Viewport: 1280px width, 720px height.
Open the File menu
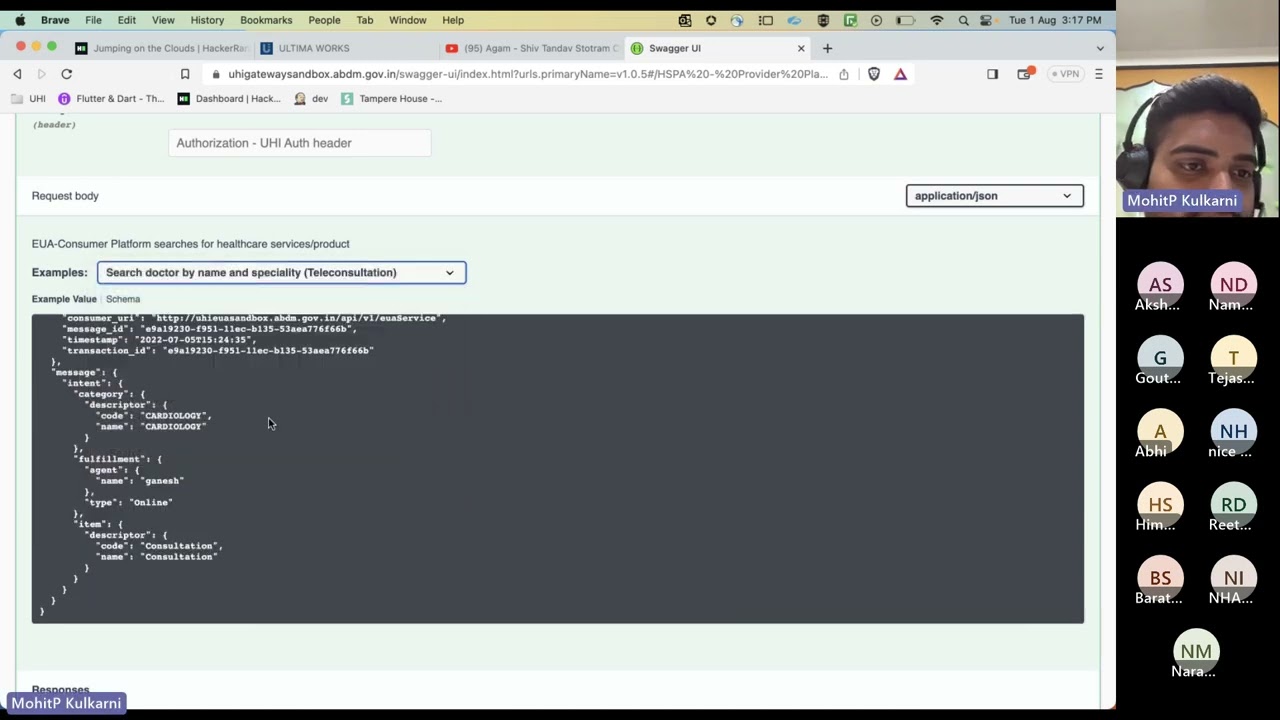93,20
